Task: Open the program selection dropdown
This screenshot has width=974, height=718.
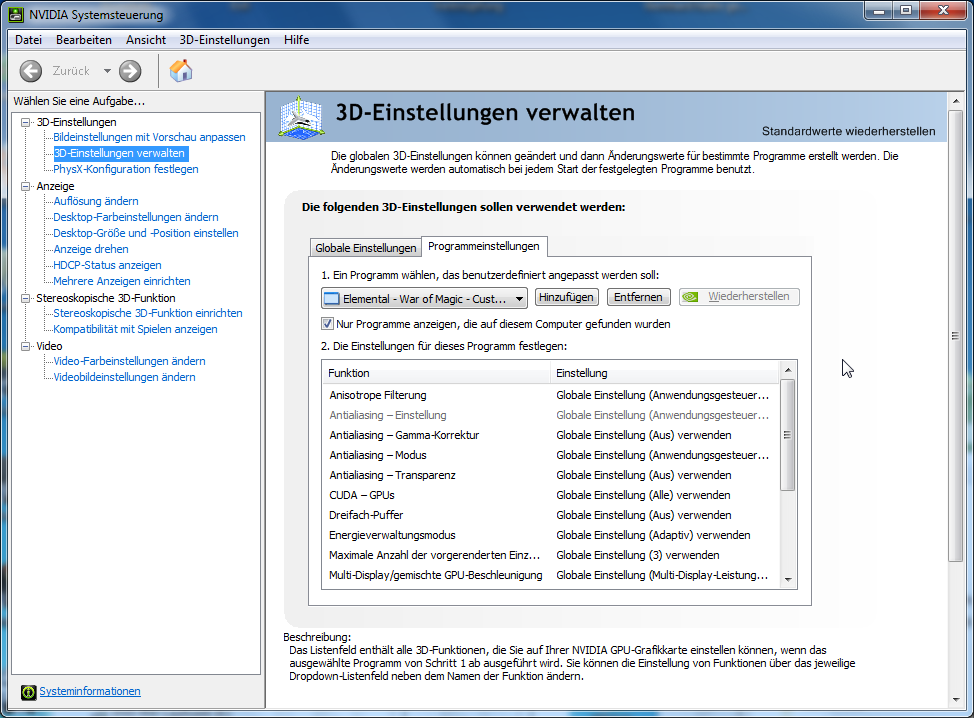Action: (519, 298)
